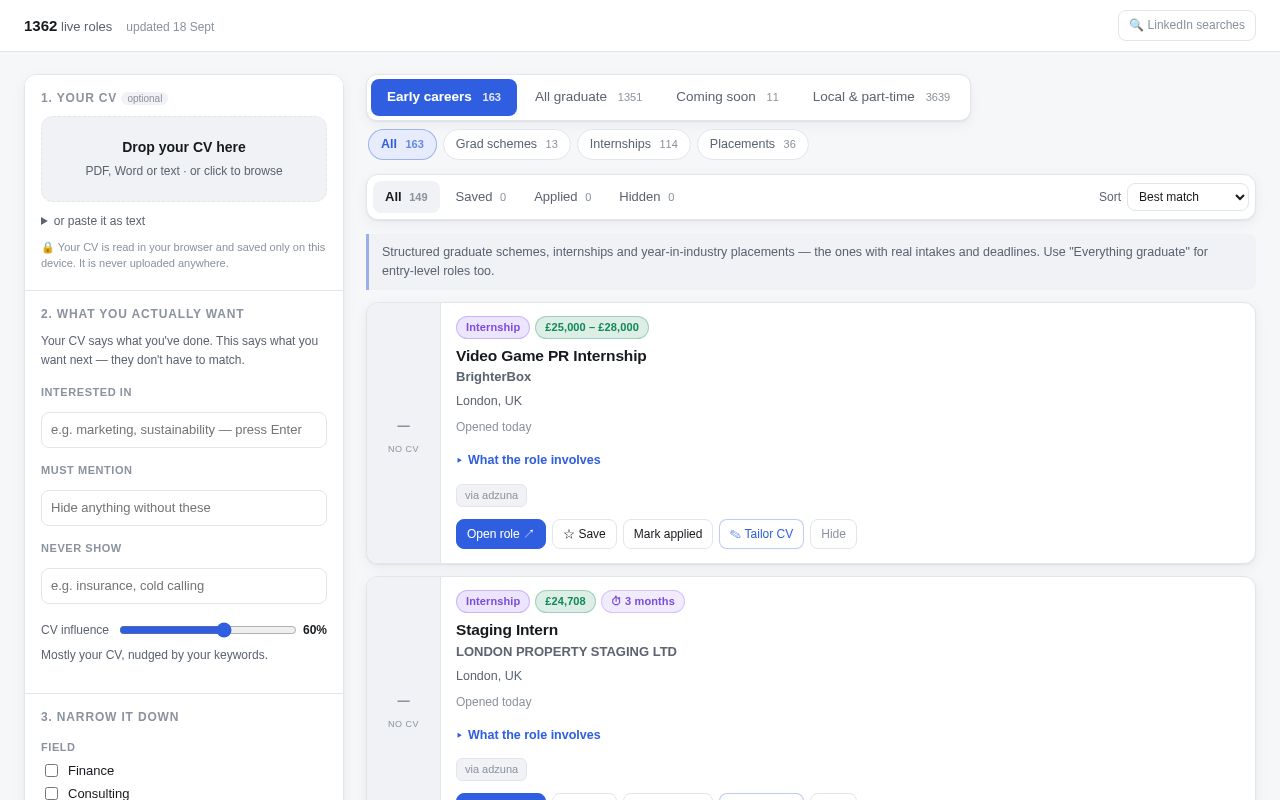The image size is (1280, 800).
Task: Open LinkedIn searches button
Action: tap(1187, 25)
